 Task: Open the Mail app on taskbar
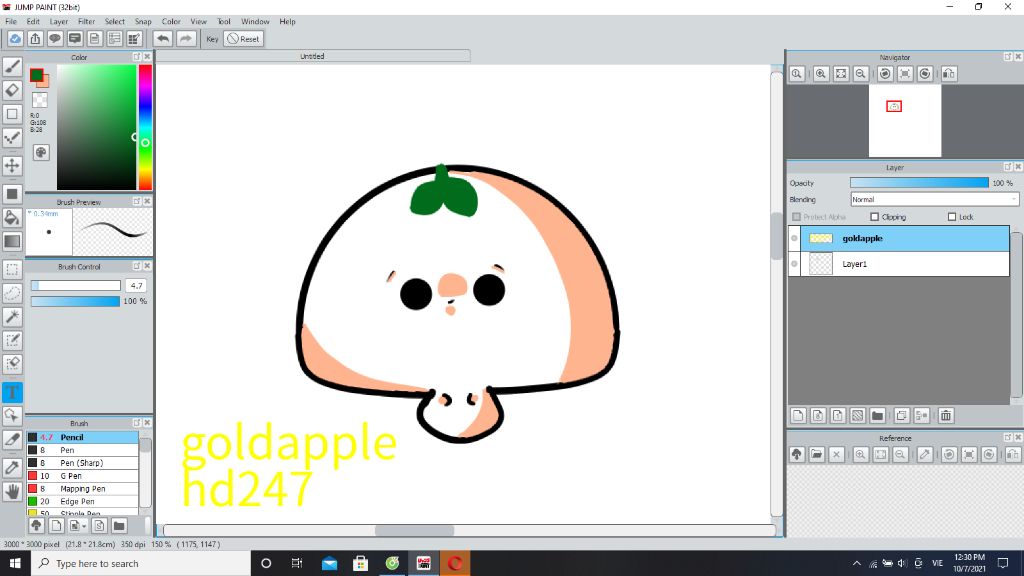pyautogui.click(x=330, y=563)
